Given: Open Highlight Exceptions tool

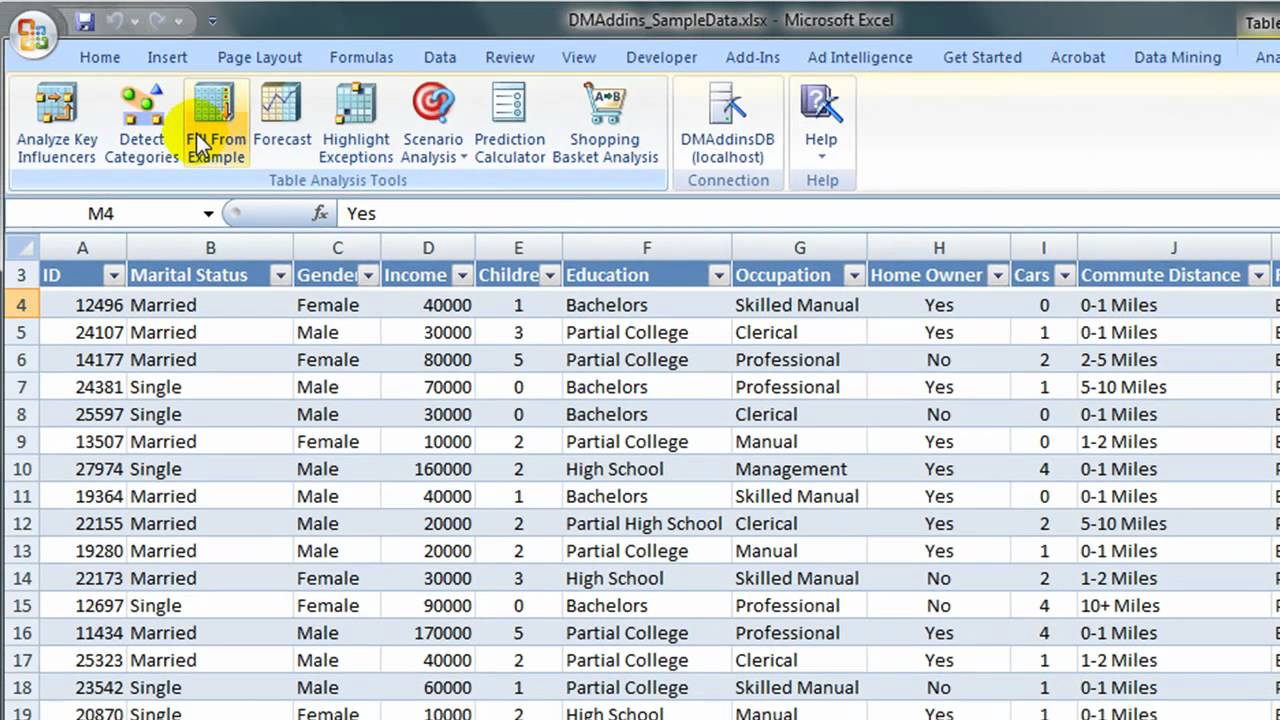Looking at the screenshot, I should pyautogui.click(x=356, y=124).
